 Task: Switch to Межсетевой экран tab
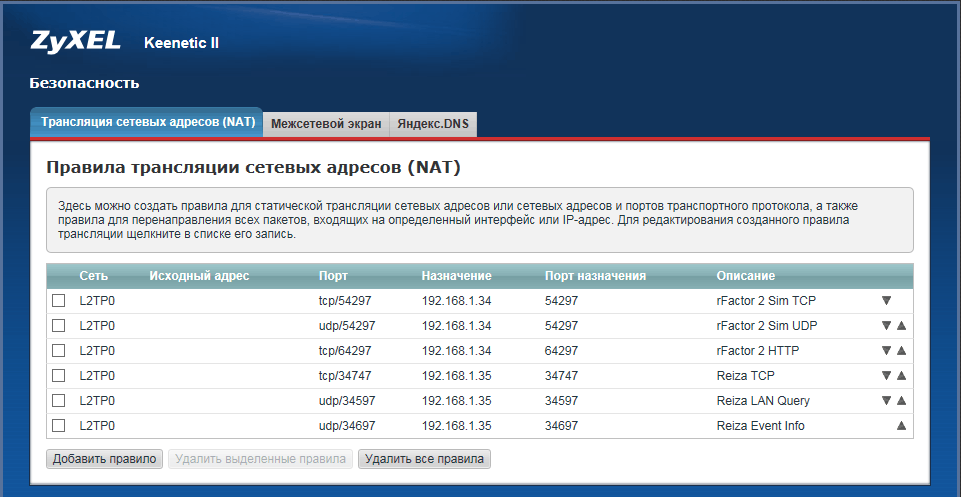click(326, 124)
